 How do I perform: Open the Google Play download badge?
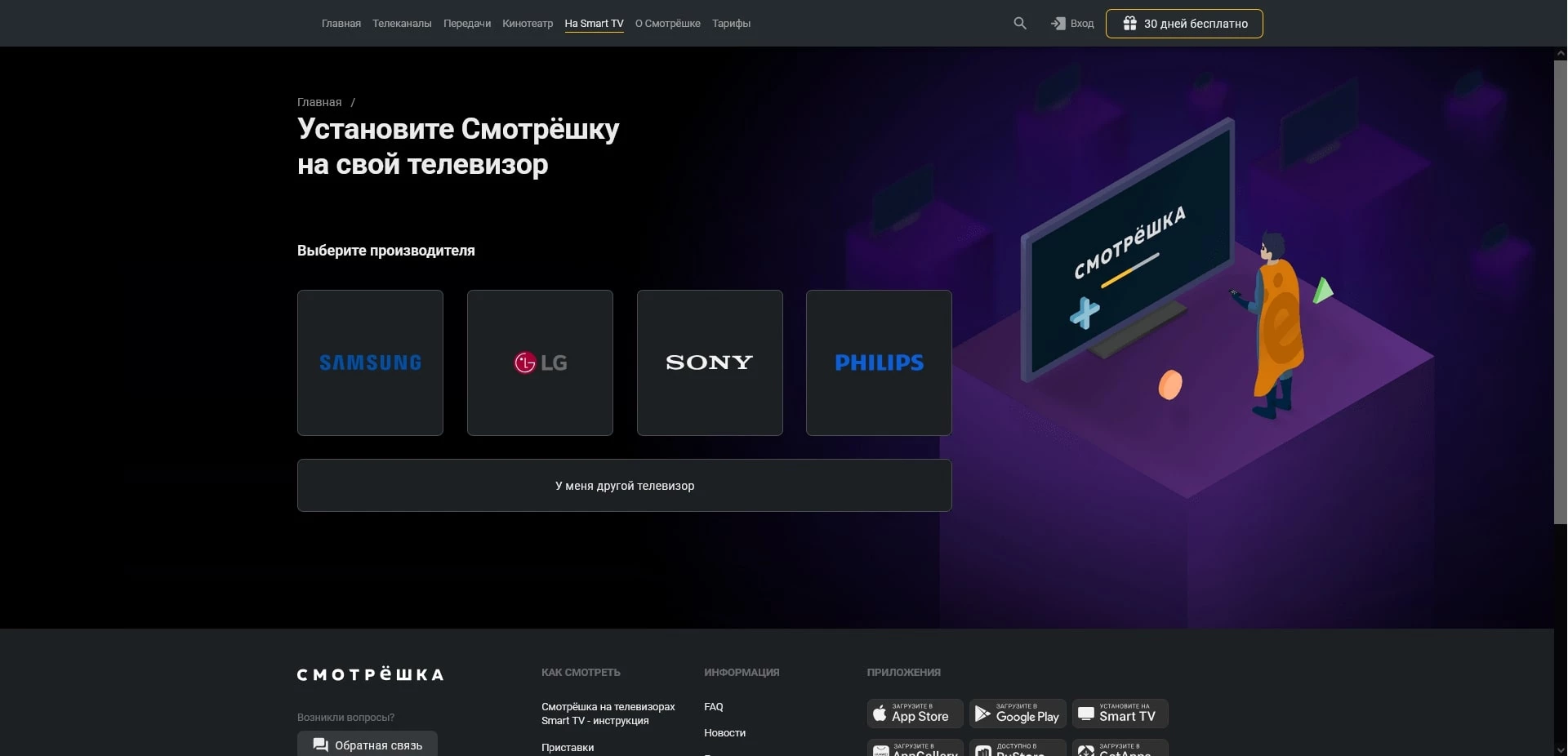(x=1017, y=714)
